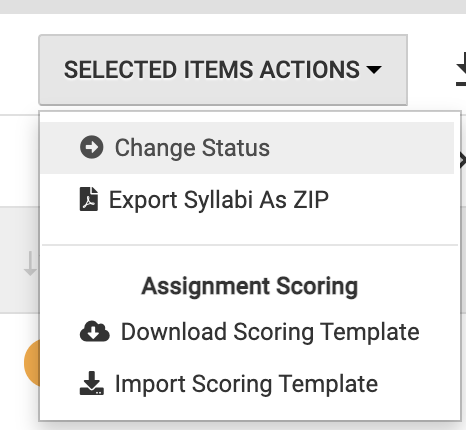The image size is (466, 430).
Task: Click the Selected Items Actions button label
Action: [x=212, y=70]
